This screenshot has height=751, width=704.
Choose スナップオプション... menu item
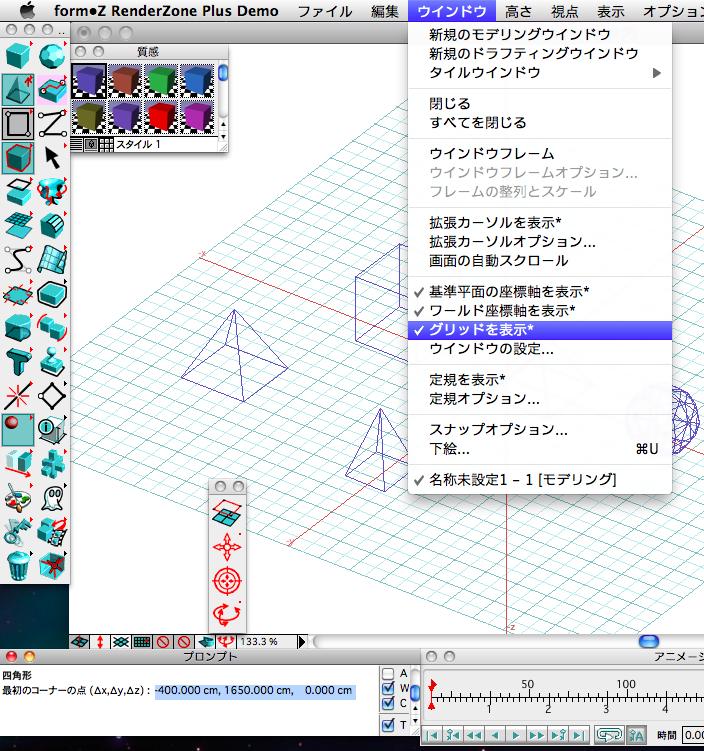point(540,429)
